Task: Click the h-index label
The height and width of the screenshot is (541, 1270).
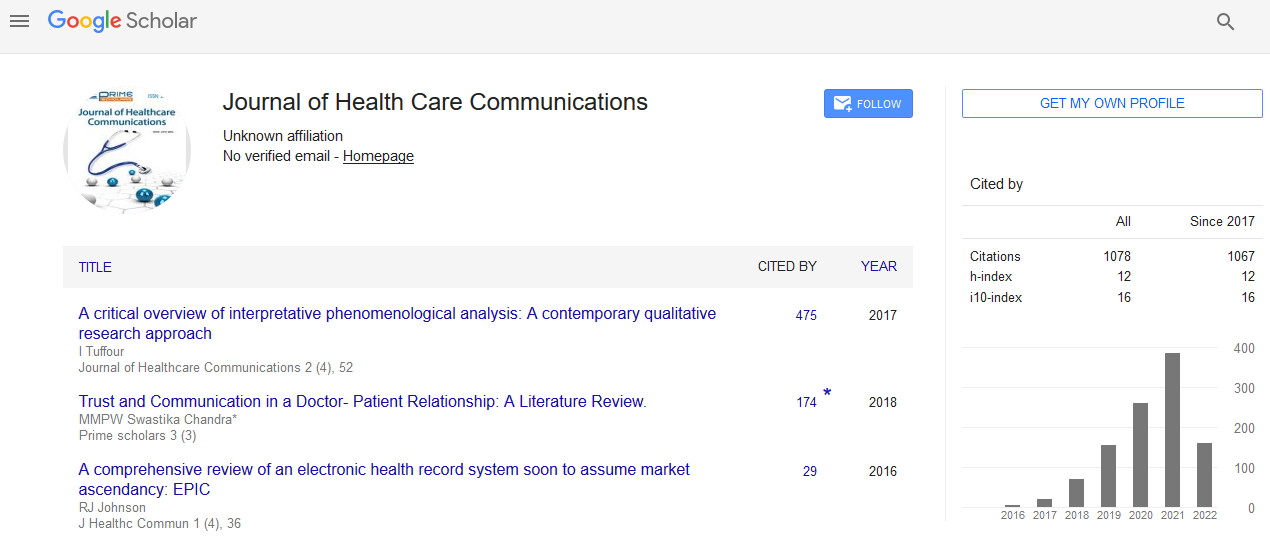Action: (x=989, y=277)
